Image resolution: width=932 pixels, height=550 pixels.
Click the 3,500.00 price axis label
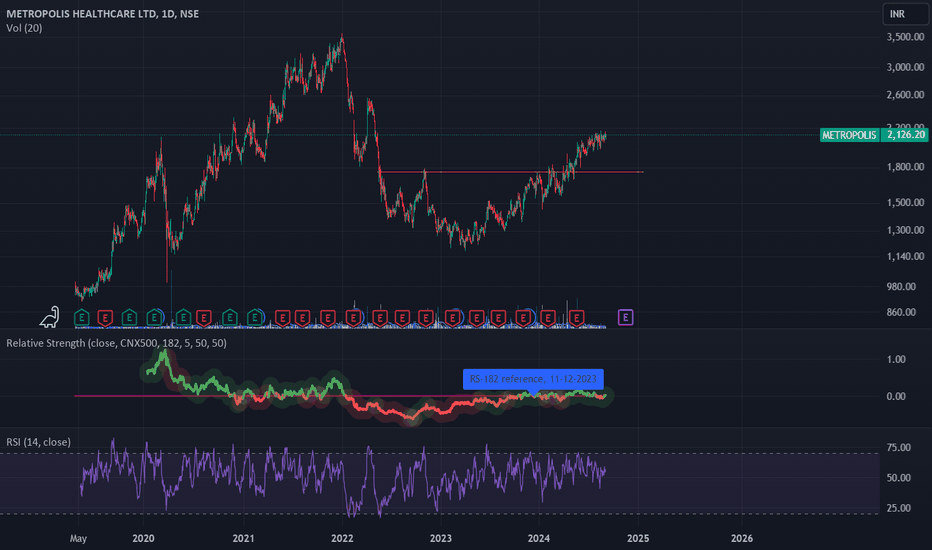pyautogui.click(x=905, y=37)
